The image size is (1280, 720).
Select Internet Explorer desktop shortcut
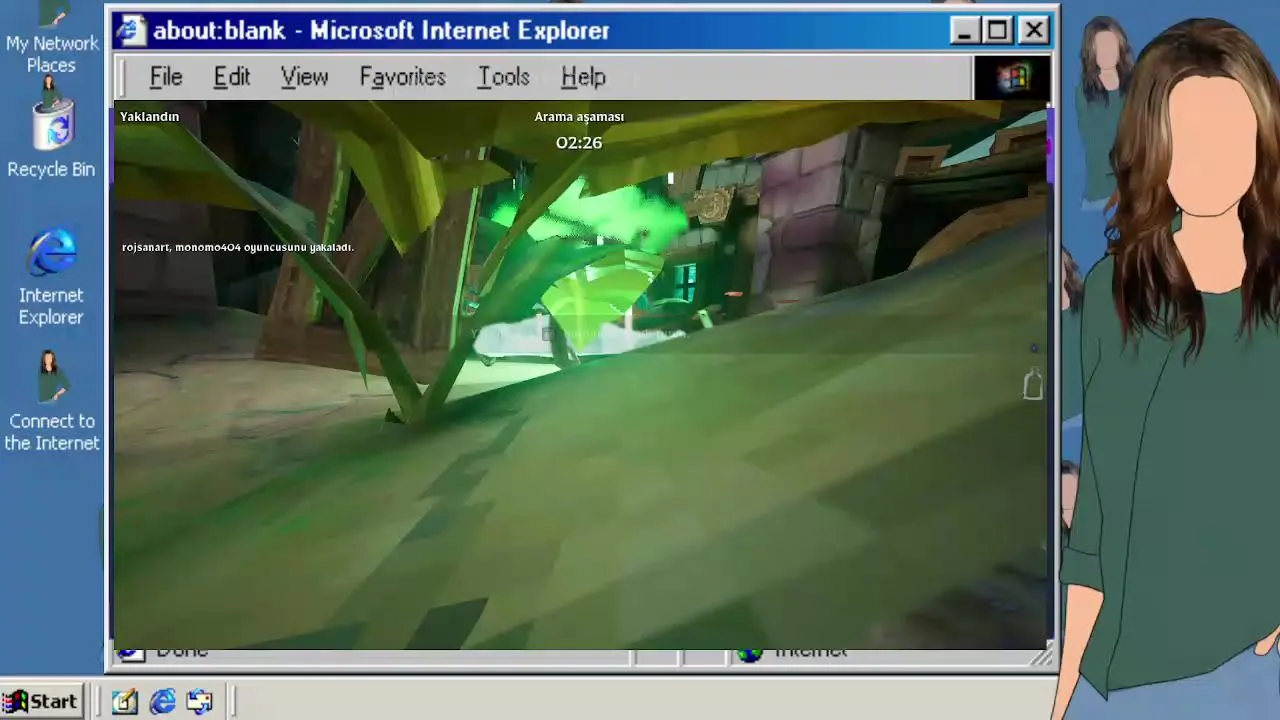click(x=51, y=277)
